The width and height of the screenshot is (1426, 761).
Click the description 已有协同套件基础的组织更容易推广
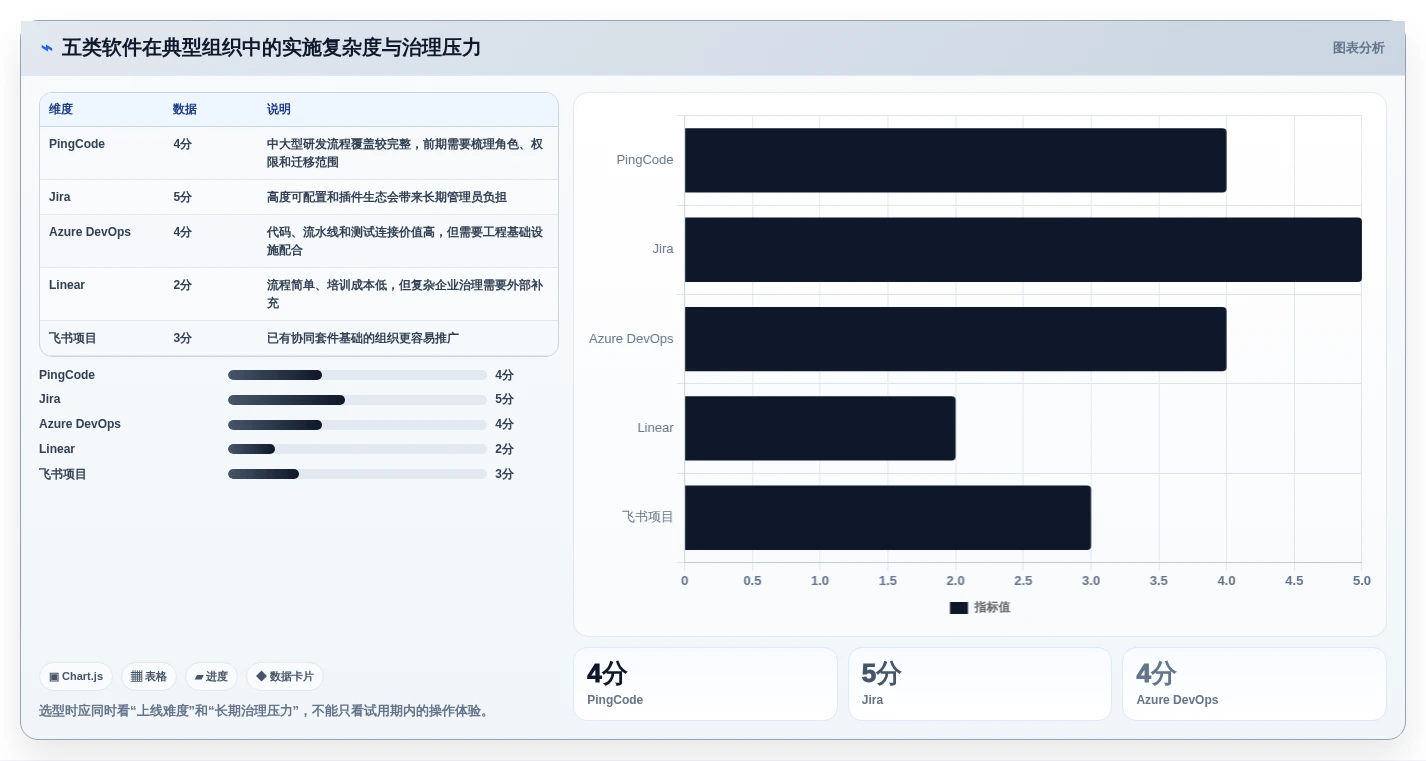pyautogui.click(x=363, y=338)
